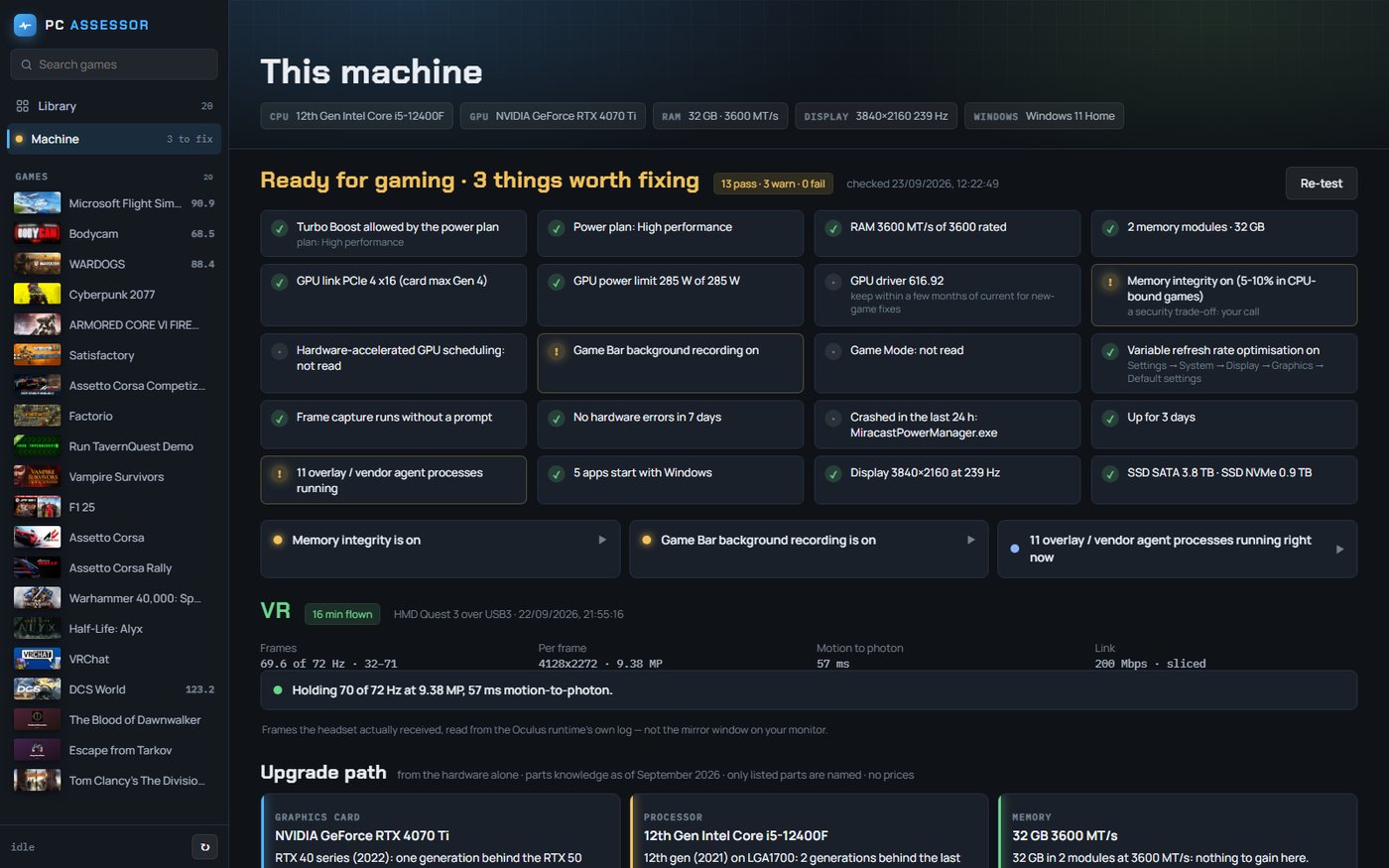This screenshot has width=1389, height=868.
Task: Click 'Frame capture runs without a prompt' tile
Action: (393, 424)
